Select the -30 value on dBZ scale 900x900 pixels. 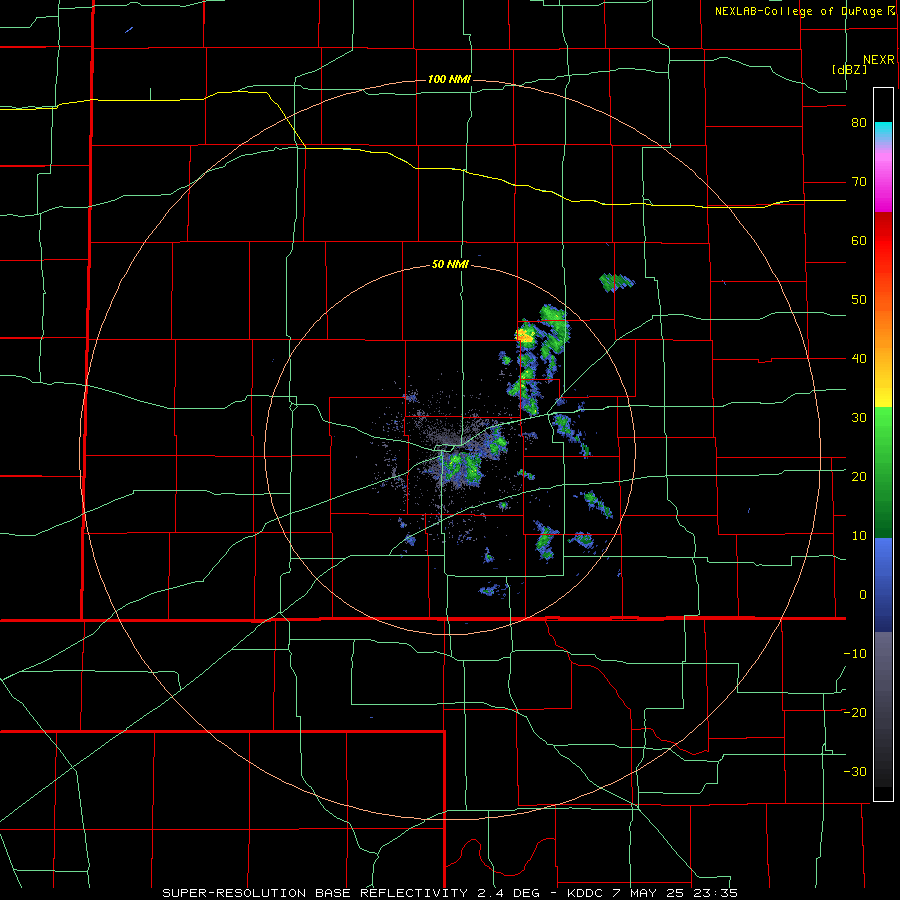pos(855,772)
